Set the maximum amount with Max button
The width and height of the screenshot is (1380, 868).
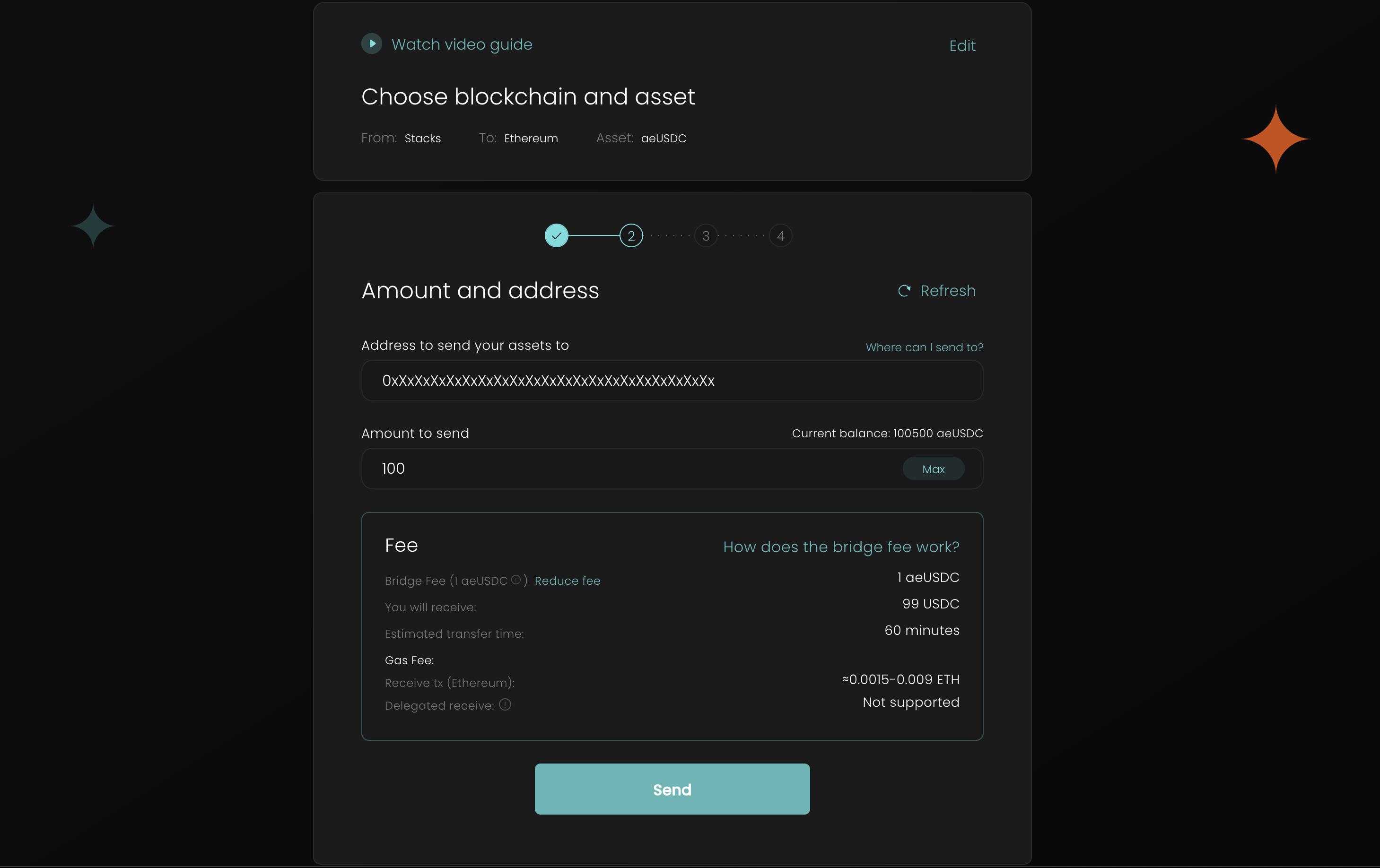(x=934, y=469)
